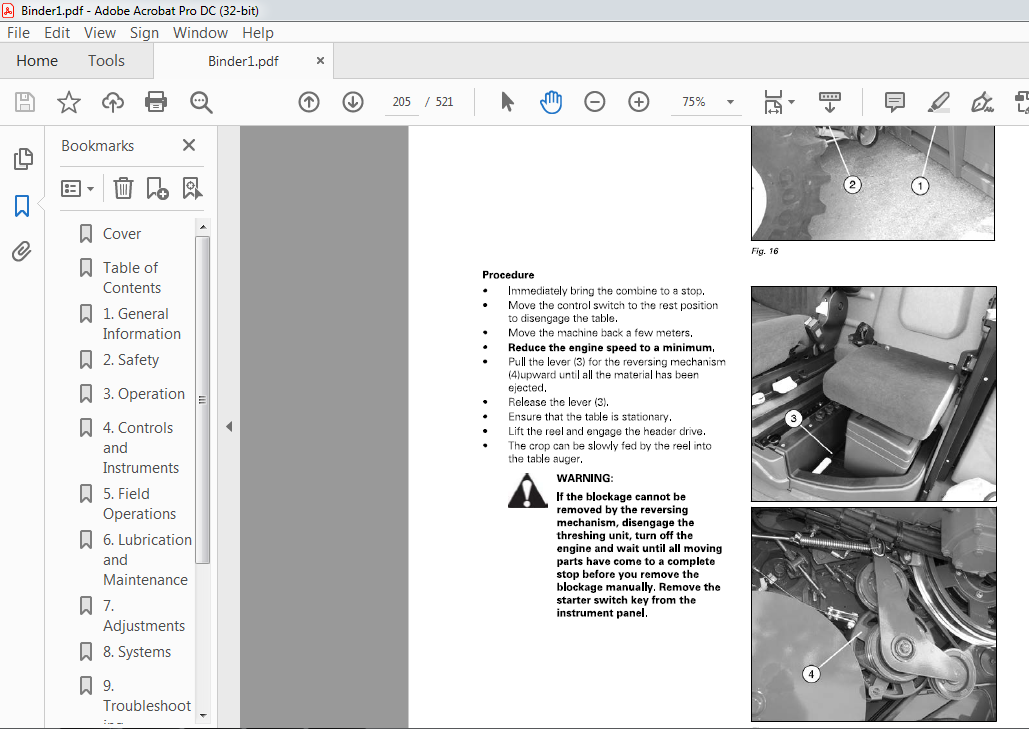Click the Save file icon

coord(25,102)
